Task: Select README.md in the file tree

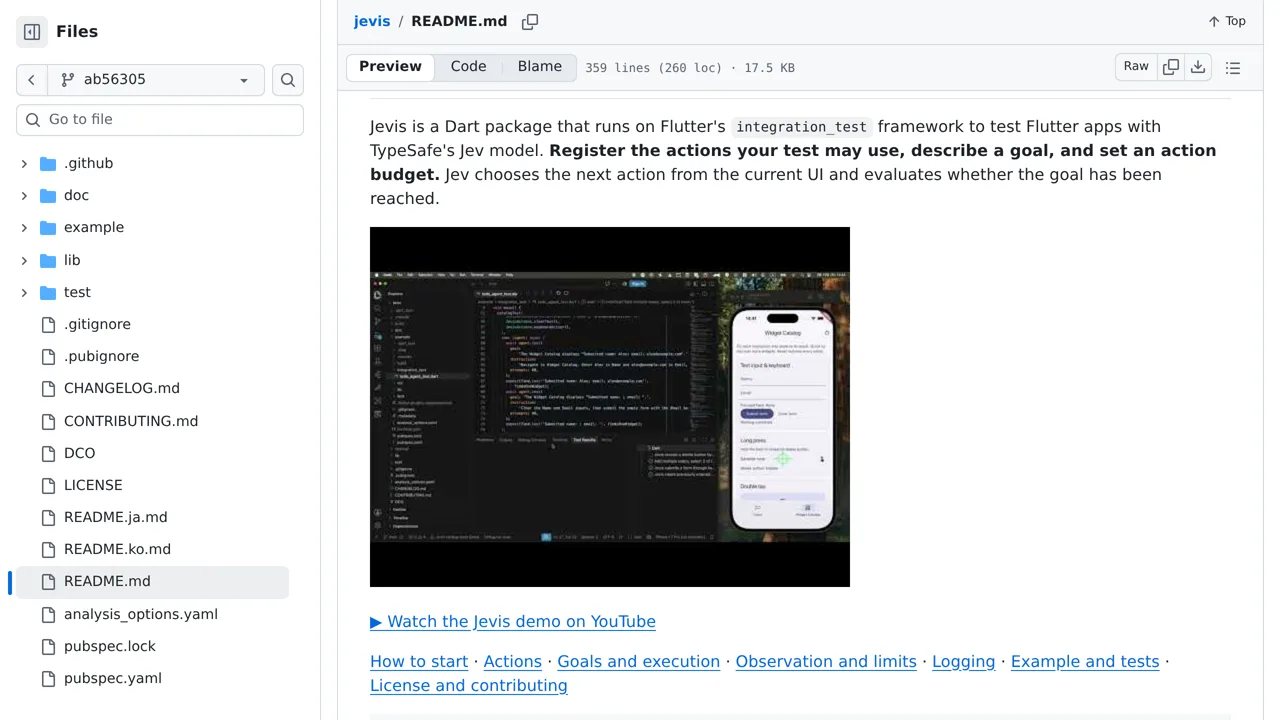Action: click(107, 581)
